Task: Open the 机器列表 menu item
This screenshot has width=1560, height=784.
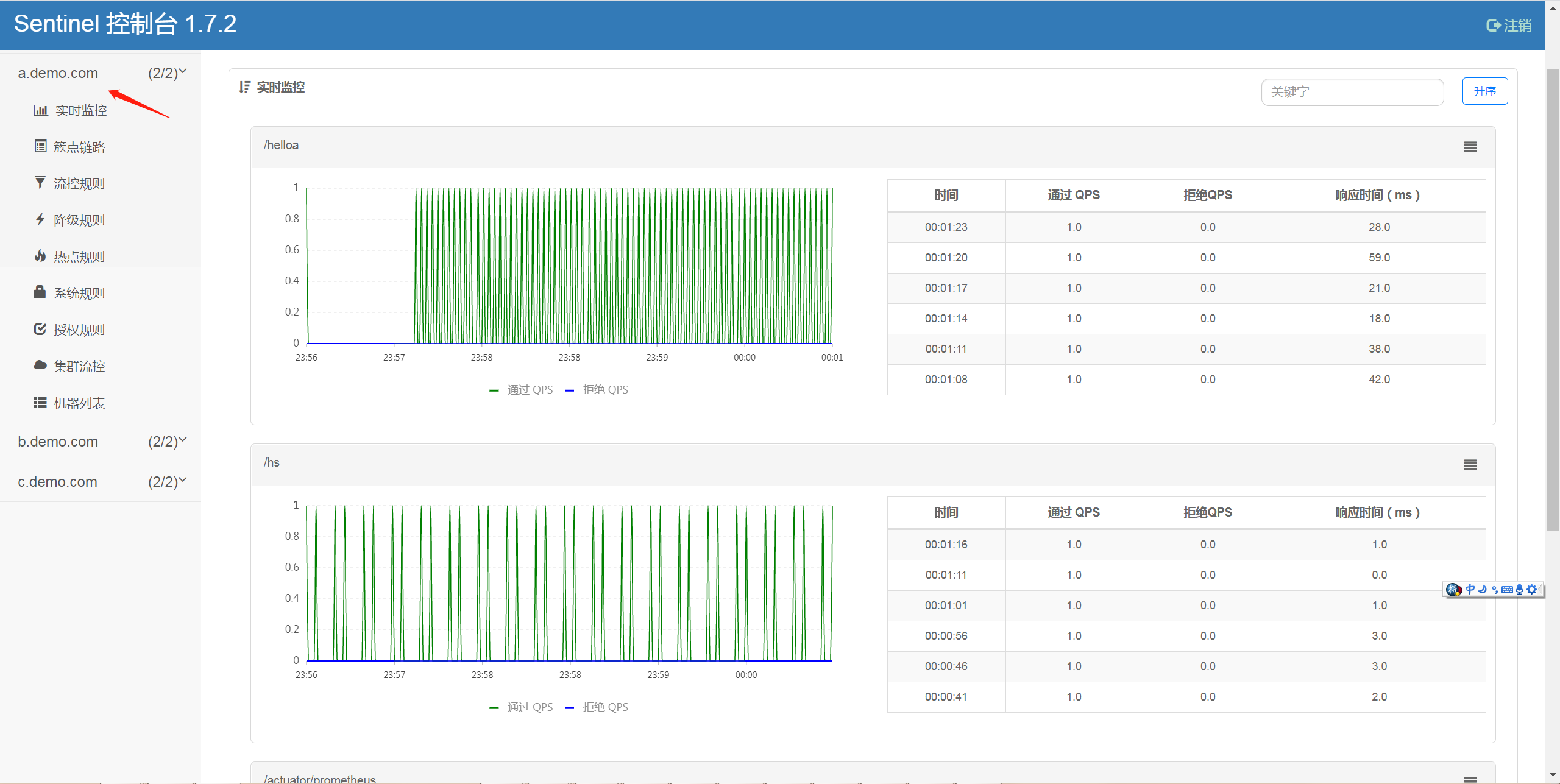Action: [79, 403]
